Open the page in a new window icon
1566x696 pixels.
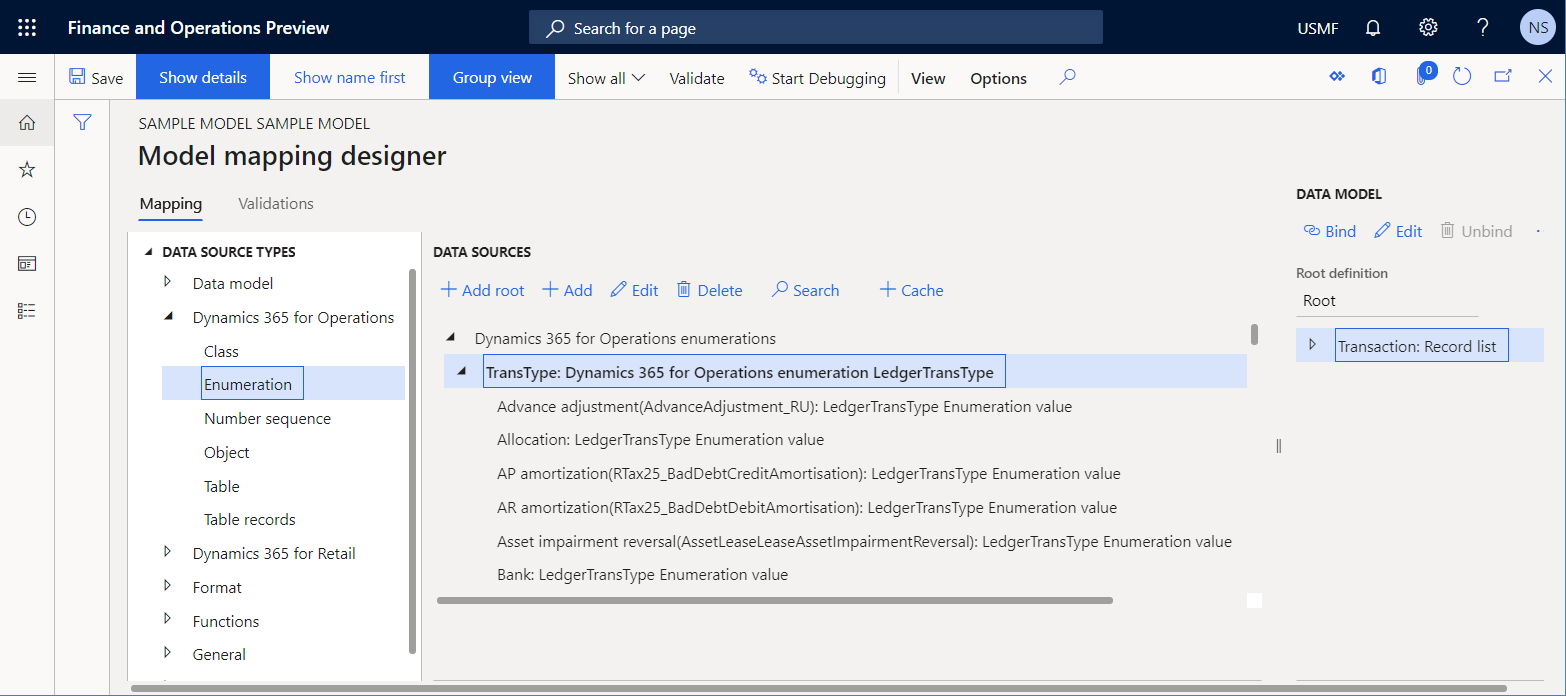pos(1503,76)
